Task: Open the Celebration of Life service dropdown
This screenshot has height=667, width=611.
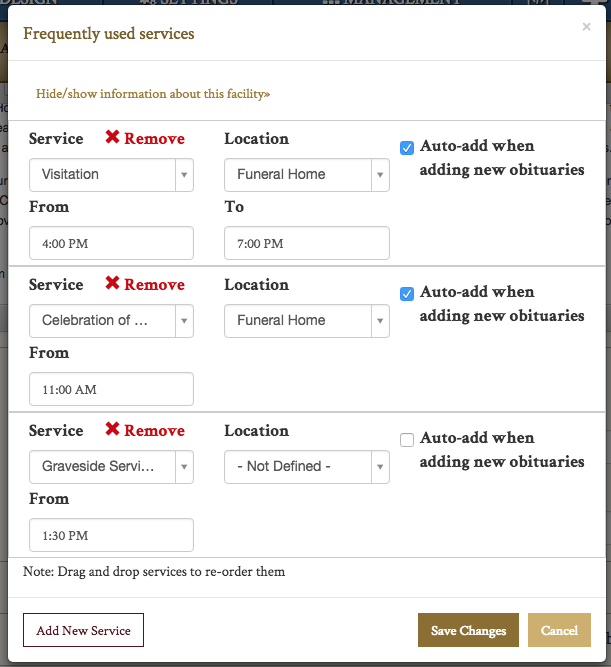Action: (x=111, y=321)
